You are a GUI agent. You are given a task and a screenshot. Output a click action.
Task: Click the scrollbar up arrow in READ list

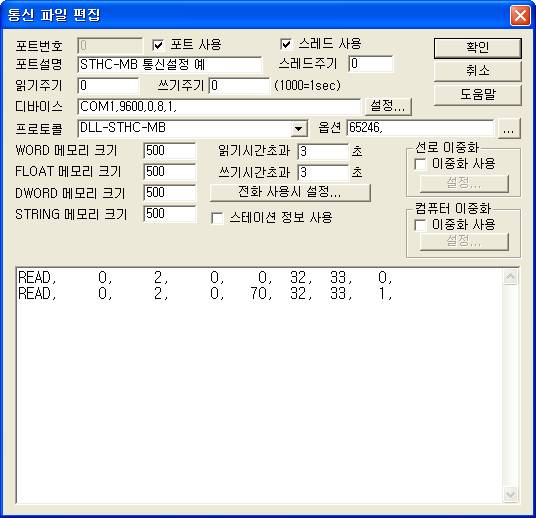(510, 277)
